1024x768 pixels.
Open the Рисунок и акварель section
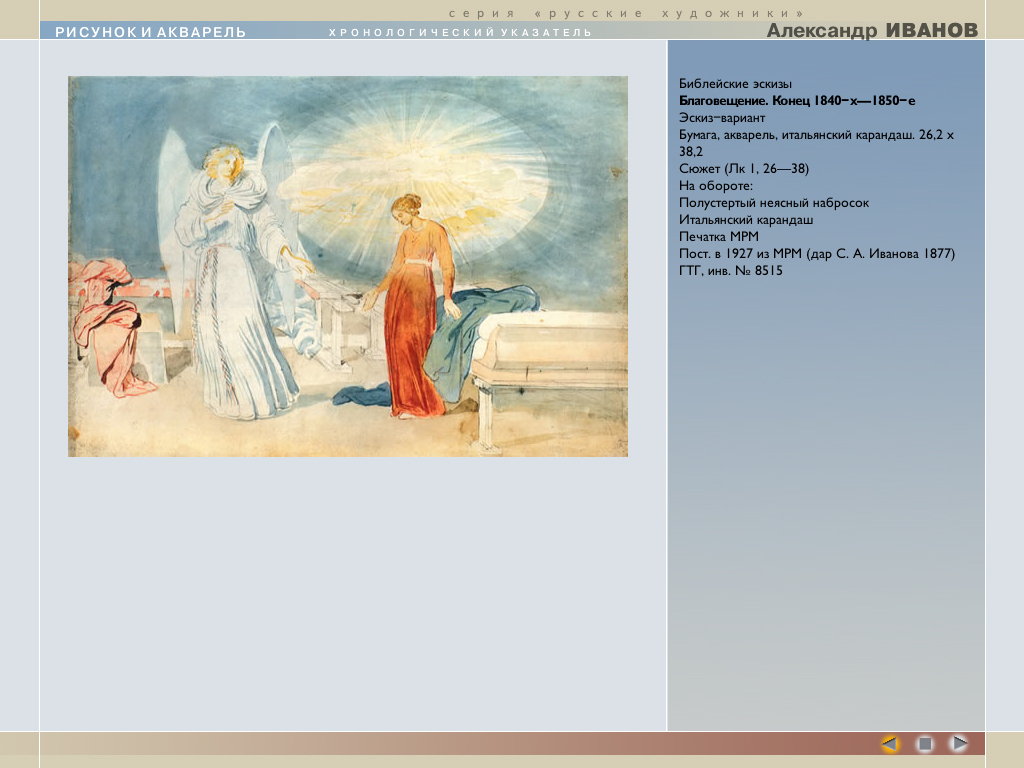point(150,32)
